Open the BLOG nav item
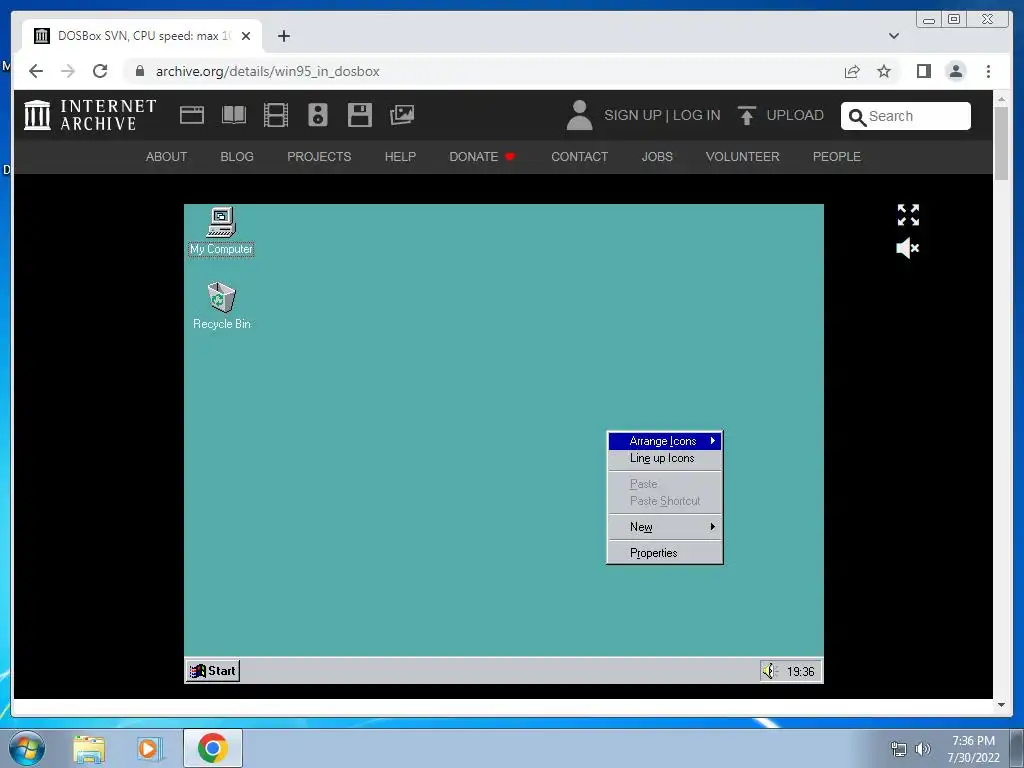 pyautogui.click(x=237, y=157)
